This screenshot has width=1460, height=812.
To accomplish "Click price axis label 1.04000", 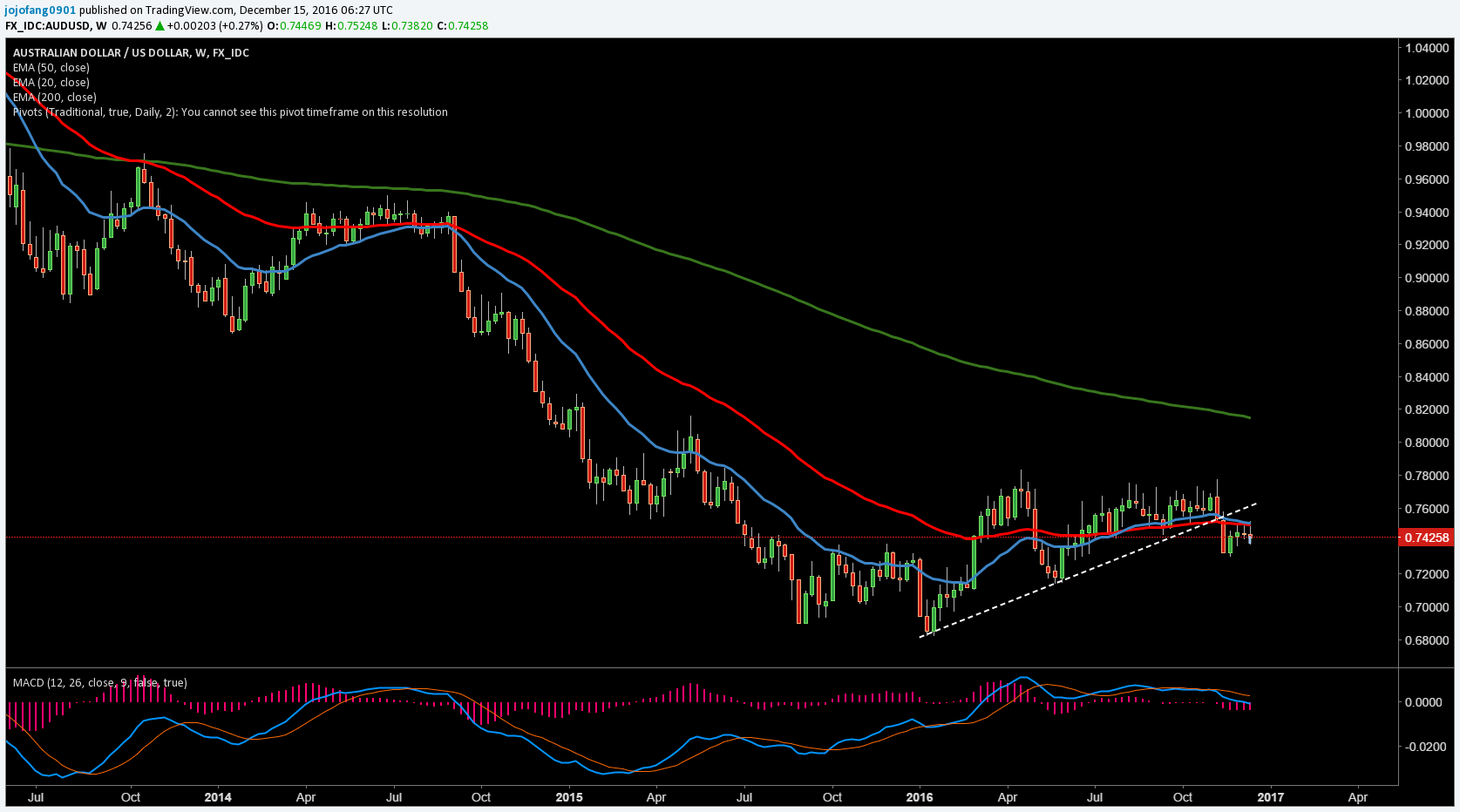I will 1427,47.
